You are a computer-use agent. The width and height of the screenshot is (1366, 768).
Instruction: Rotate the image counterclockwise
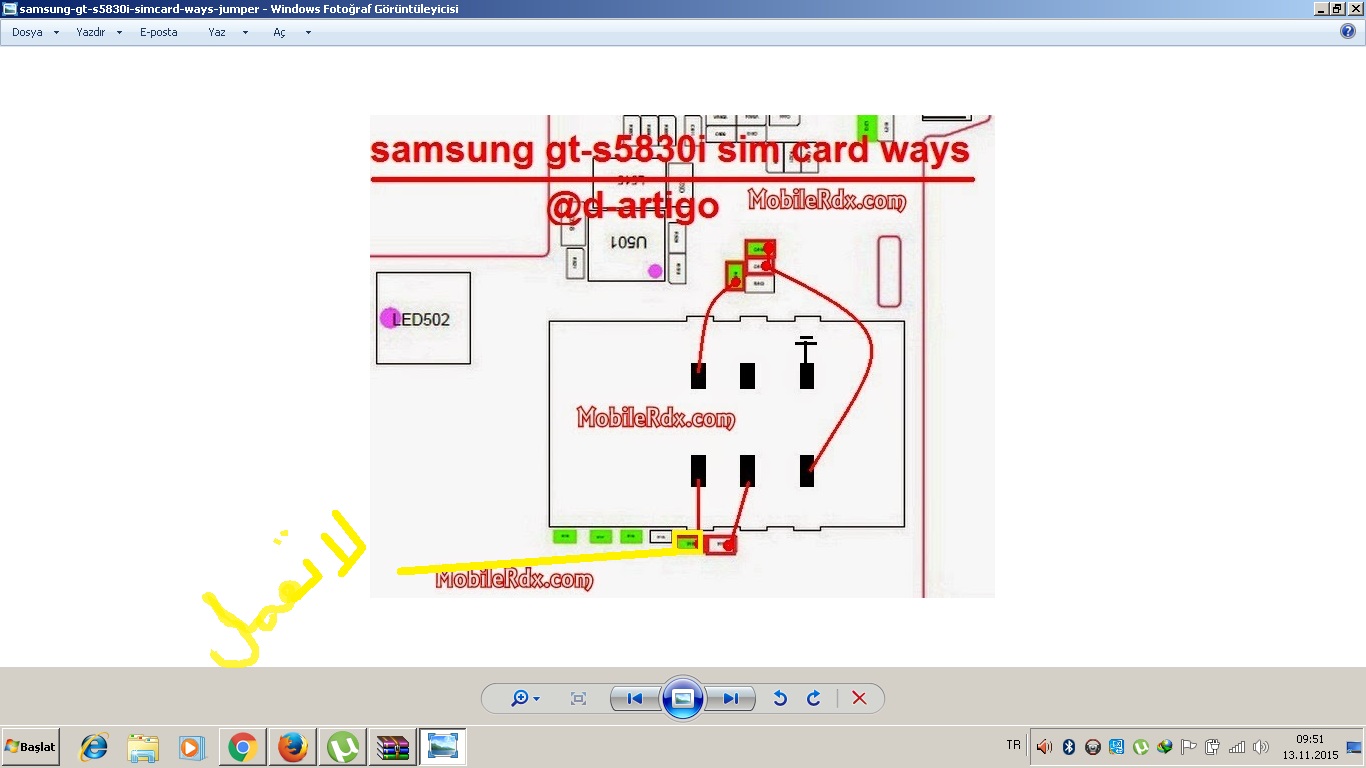(780, 698)
